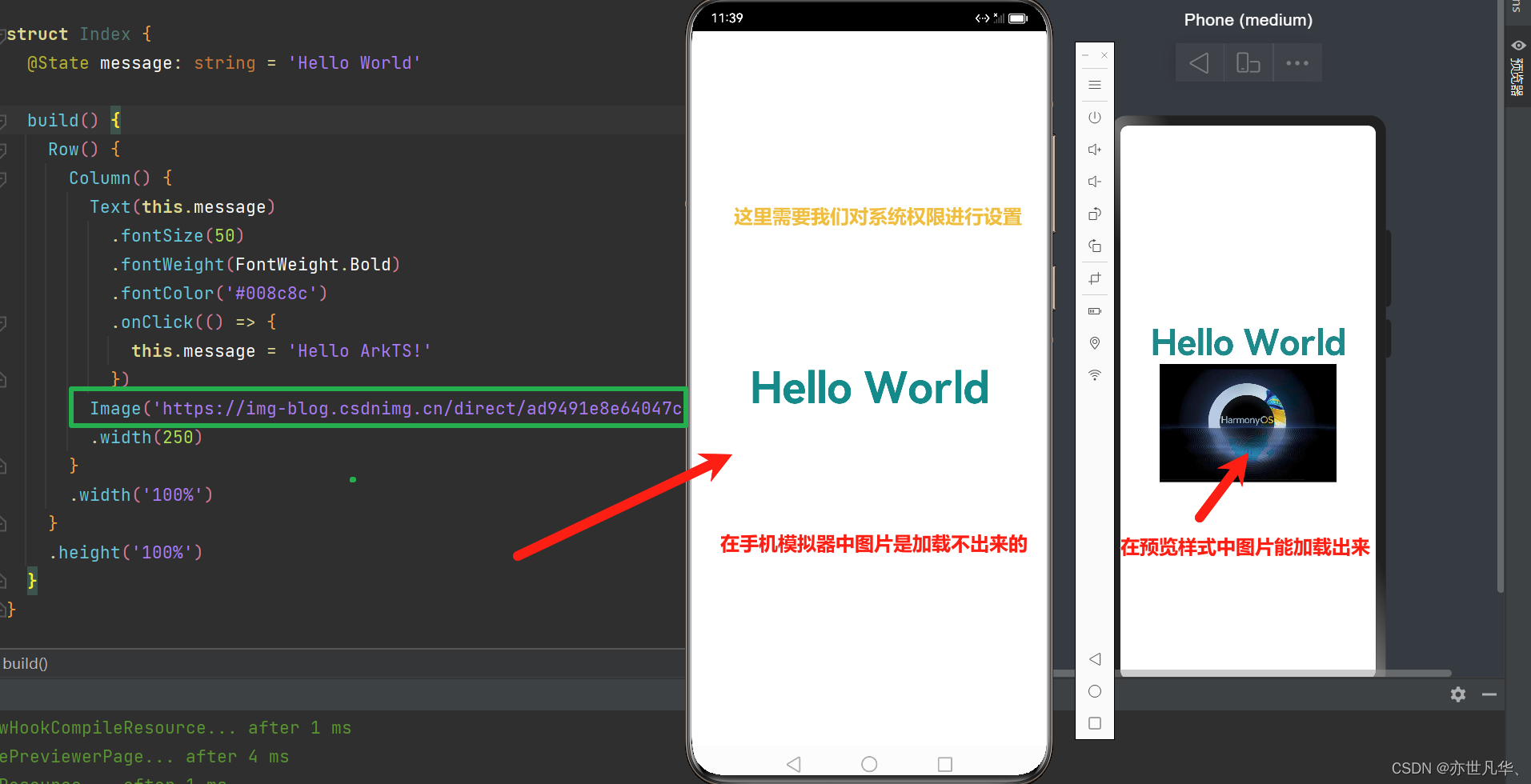Open build panel settings gear

point(1457,694)
